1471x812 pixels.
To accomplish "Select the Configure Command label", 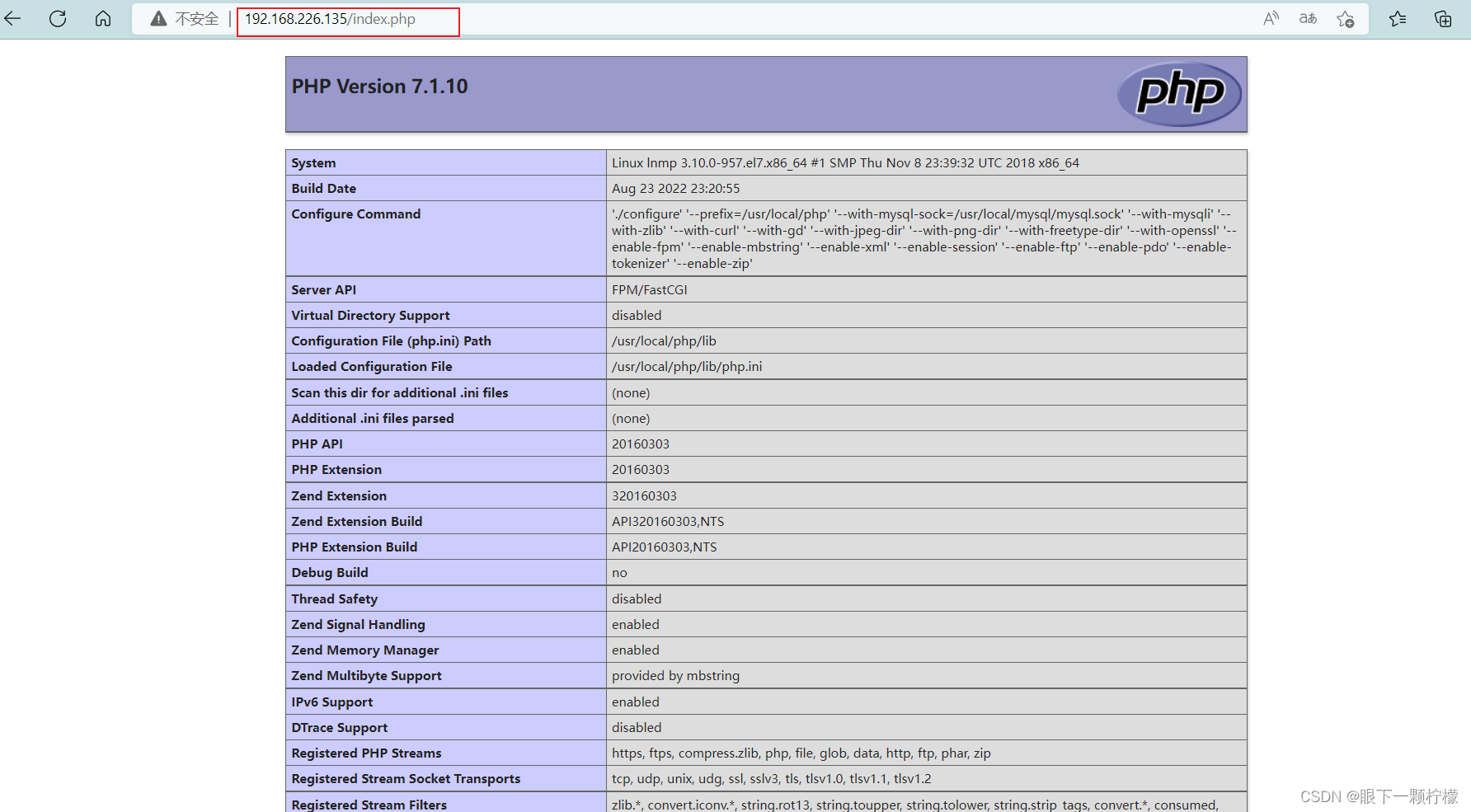I will 355,214.
